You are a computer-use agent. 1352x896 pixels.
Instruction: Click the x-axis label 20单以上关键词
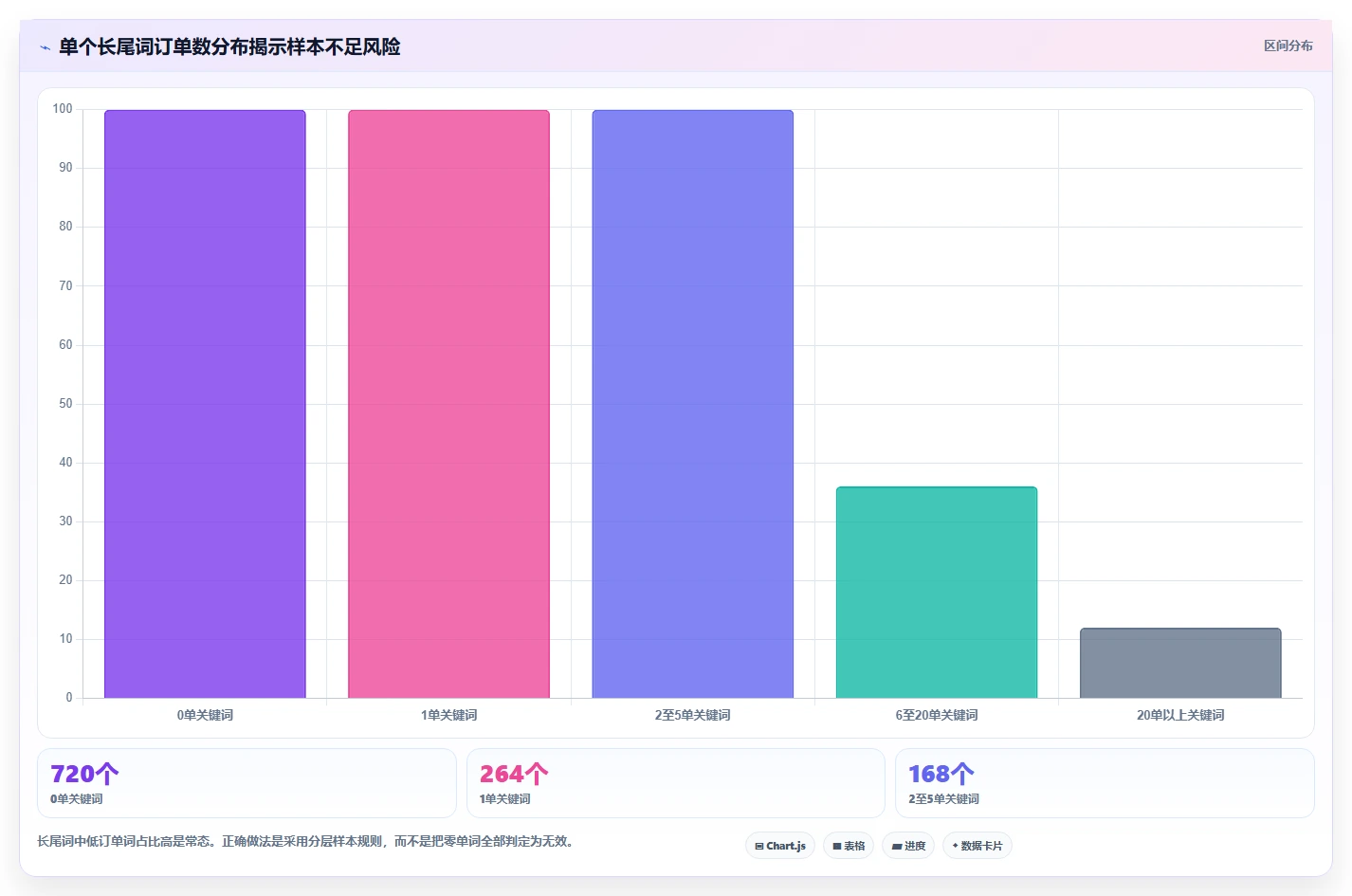point(1180,715)
